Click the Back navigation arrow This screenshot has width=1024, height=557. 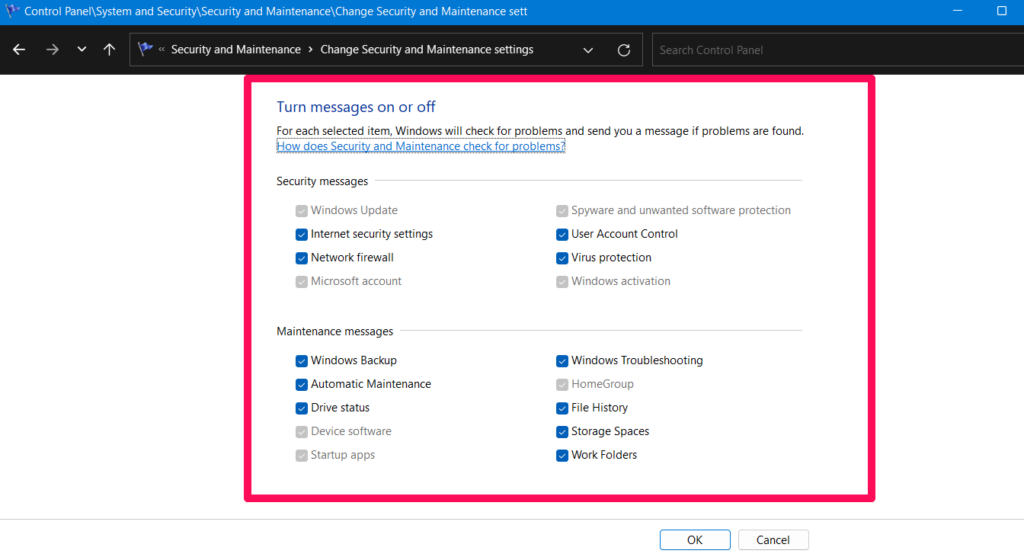pyautogui.click(x=19, y=50)
